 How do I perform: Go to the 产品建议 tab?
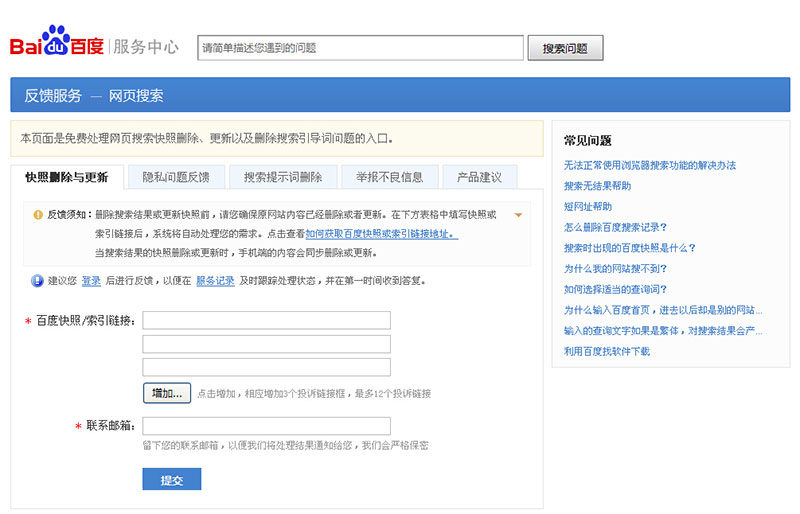pyautogui.click(x=479, y=177)
